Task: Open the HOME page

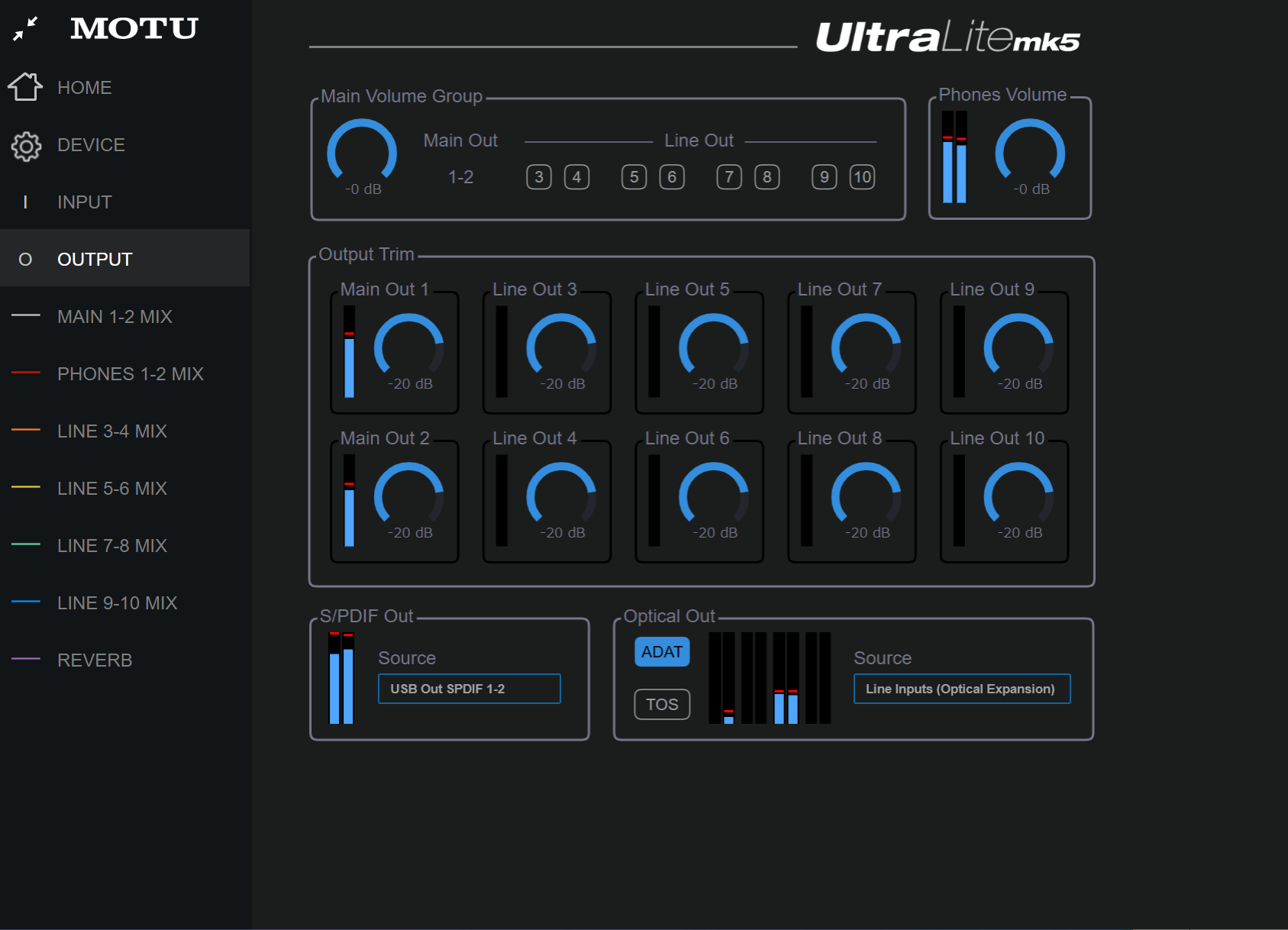Action: (125, 87)
